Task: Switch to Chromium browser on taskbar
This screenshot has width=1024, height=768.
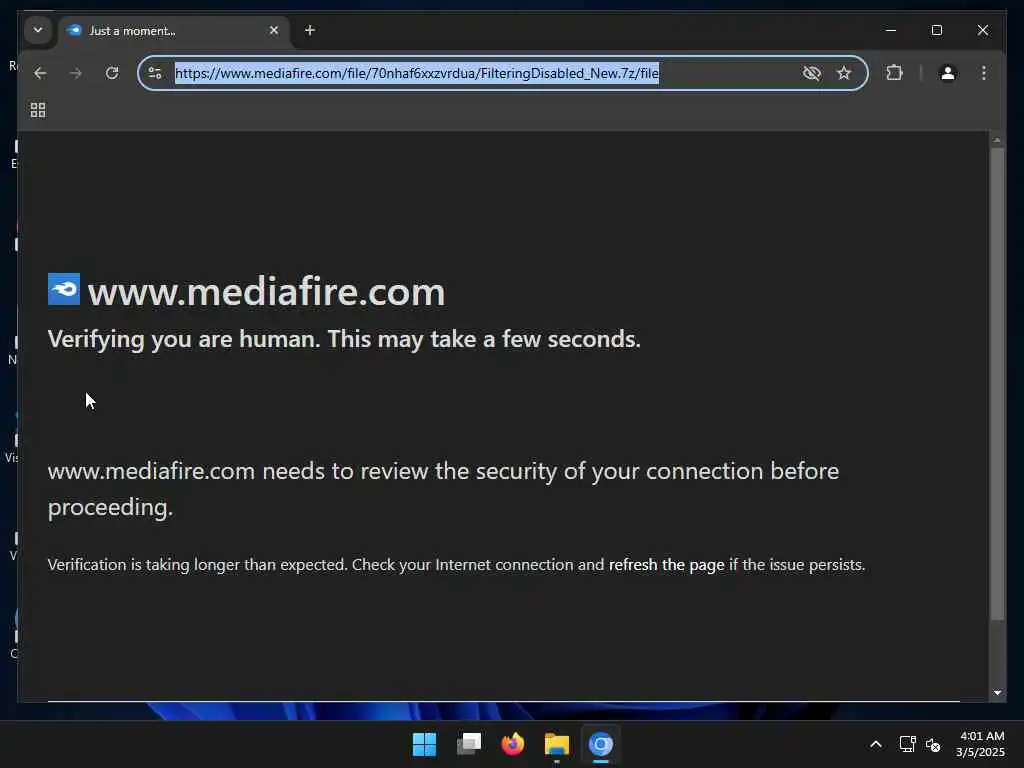Action: click(601, 744)
